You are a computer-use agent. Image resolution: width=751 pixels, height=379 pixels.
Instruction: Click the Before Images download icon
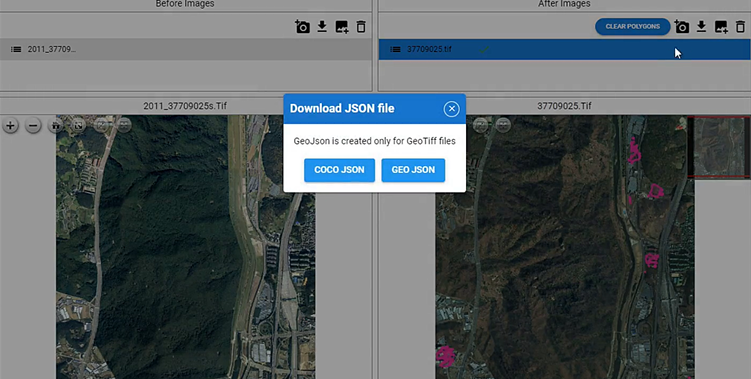322,26
